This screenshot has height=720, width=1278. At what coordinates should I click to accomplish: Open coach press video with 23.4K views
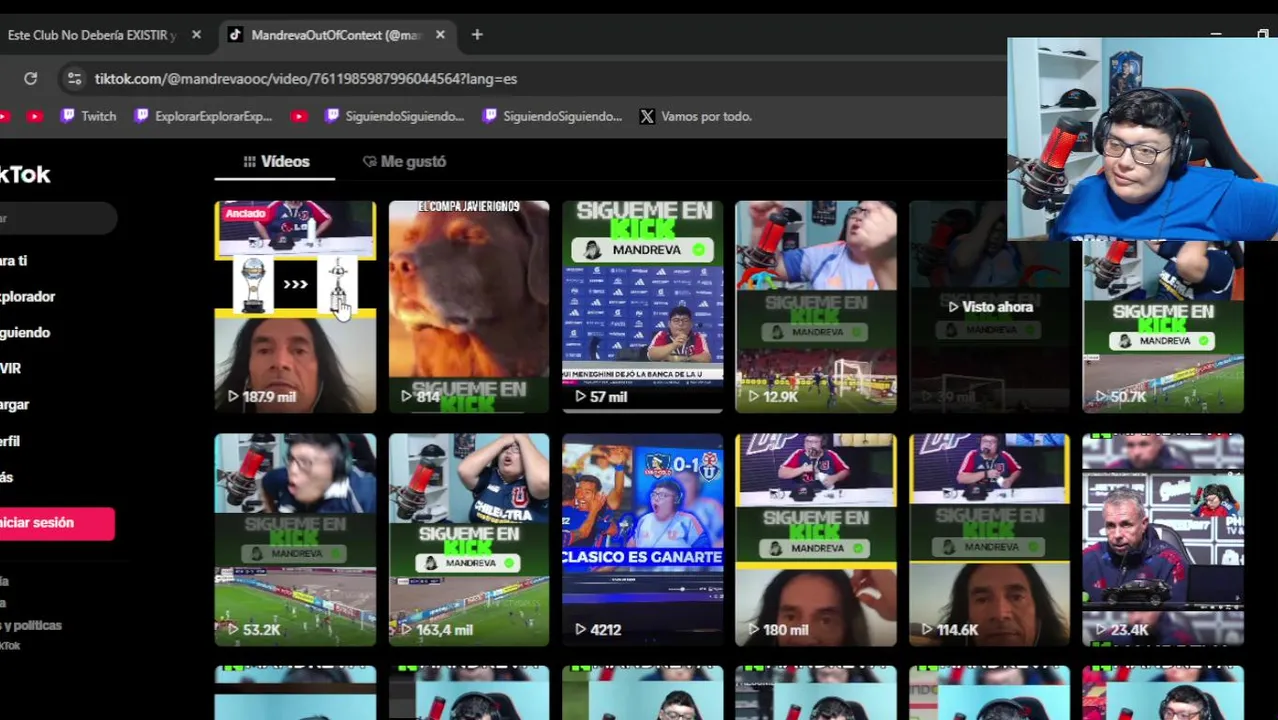pyautogui.click(x=1163, y=540)
